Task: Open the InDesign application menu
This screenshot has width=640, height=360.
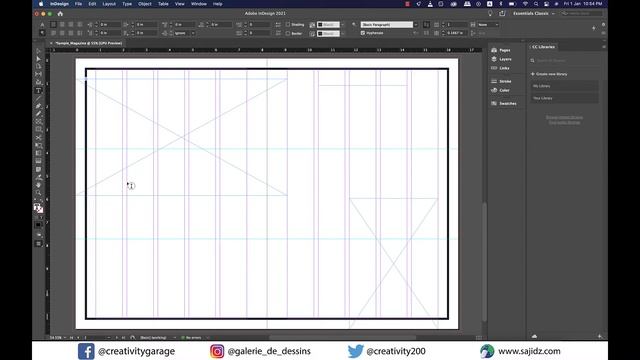Action: [59, 4]
